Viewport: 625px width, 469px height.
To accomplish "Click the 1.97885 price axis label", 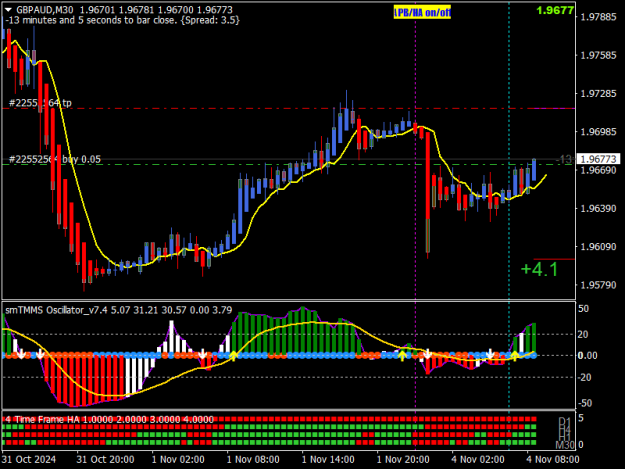I will point(598,17).
